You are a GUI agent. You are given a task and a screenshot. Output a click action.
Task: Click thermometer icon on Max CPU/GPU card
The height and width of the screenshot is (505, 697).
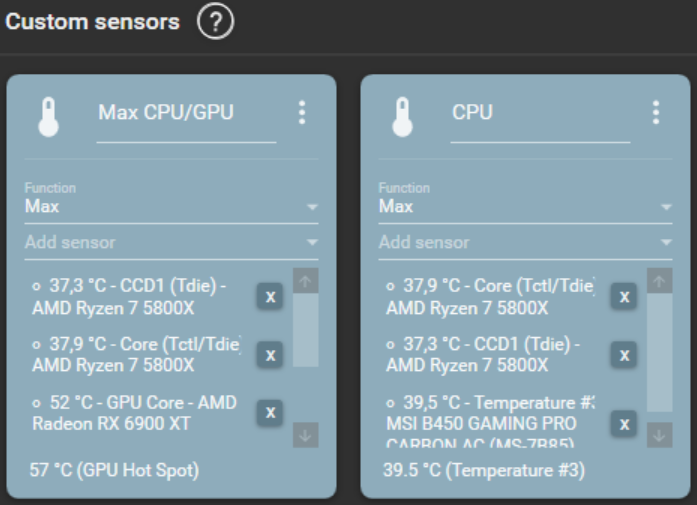[x=47, y=116]
